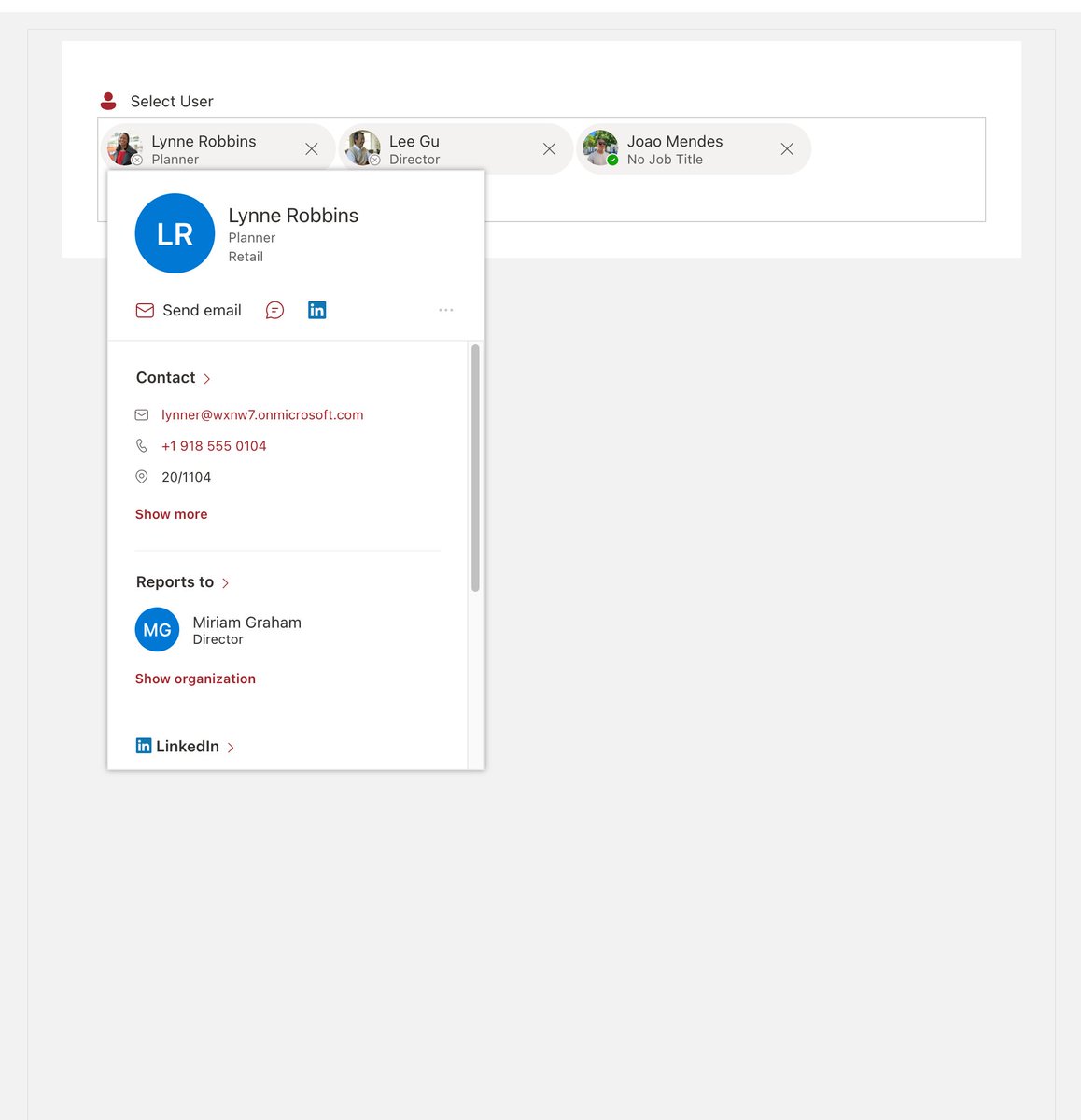Open Lynne Robbins' LinkedIn profile icon
Screen dimensions: 1081x1120
coord(316,309)
